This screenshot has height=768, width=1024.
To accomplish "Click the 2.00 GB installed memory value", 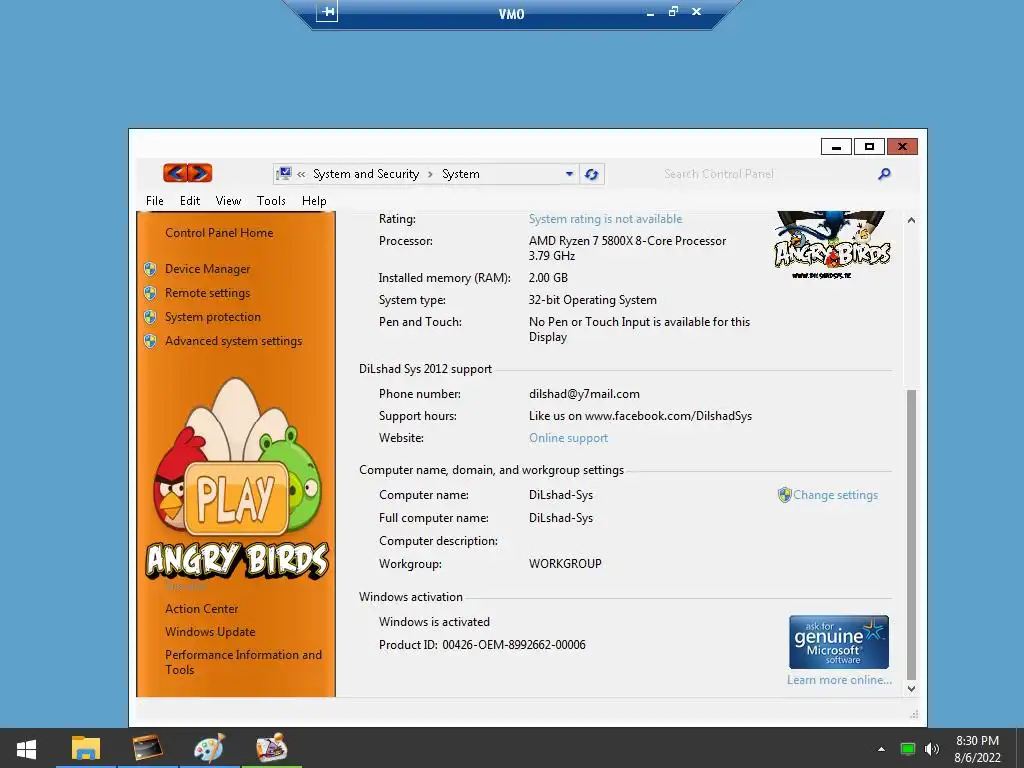I will tap(548, 278).
